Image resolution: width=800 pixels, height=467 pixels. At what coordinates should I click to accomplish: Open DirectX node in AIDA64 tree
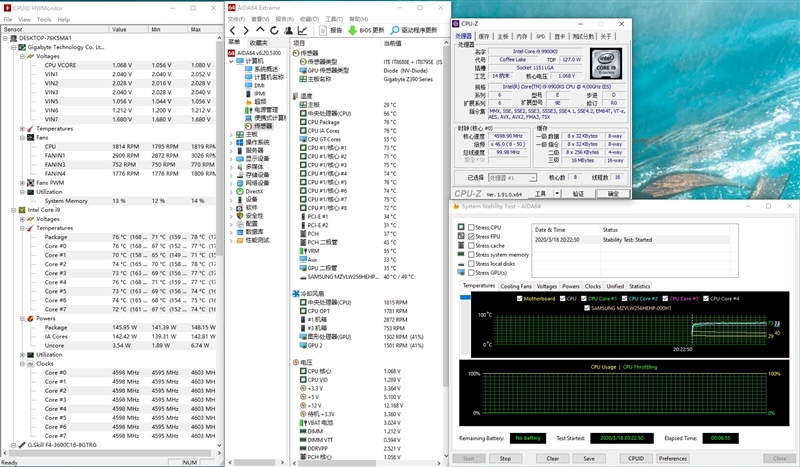click(254, 191)
